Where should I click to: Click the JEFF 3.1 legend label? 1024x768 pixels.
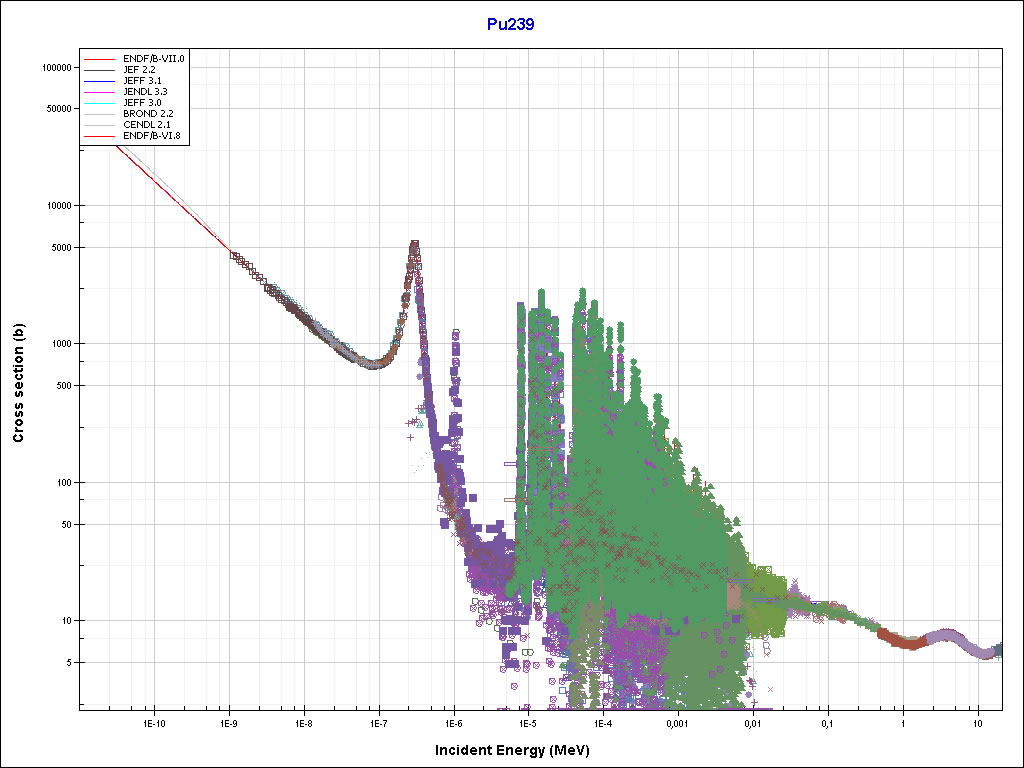142,81
